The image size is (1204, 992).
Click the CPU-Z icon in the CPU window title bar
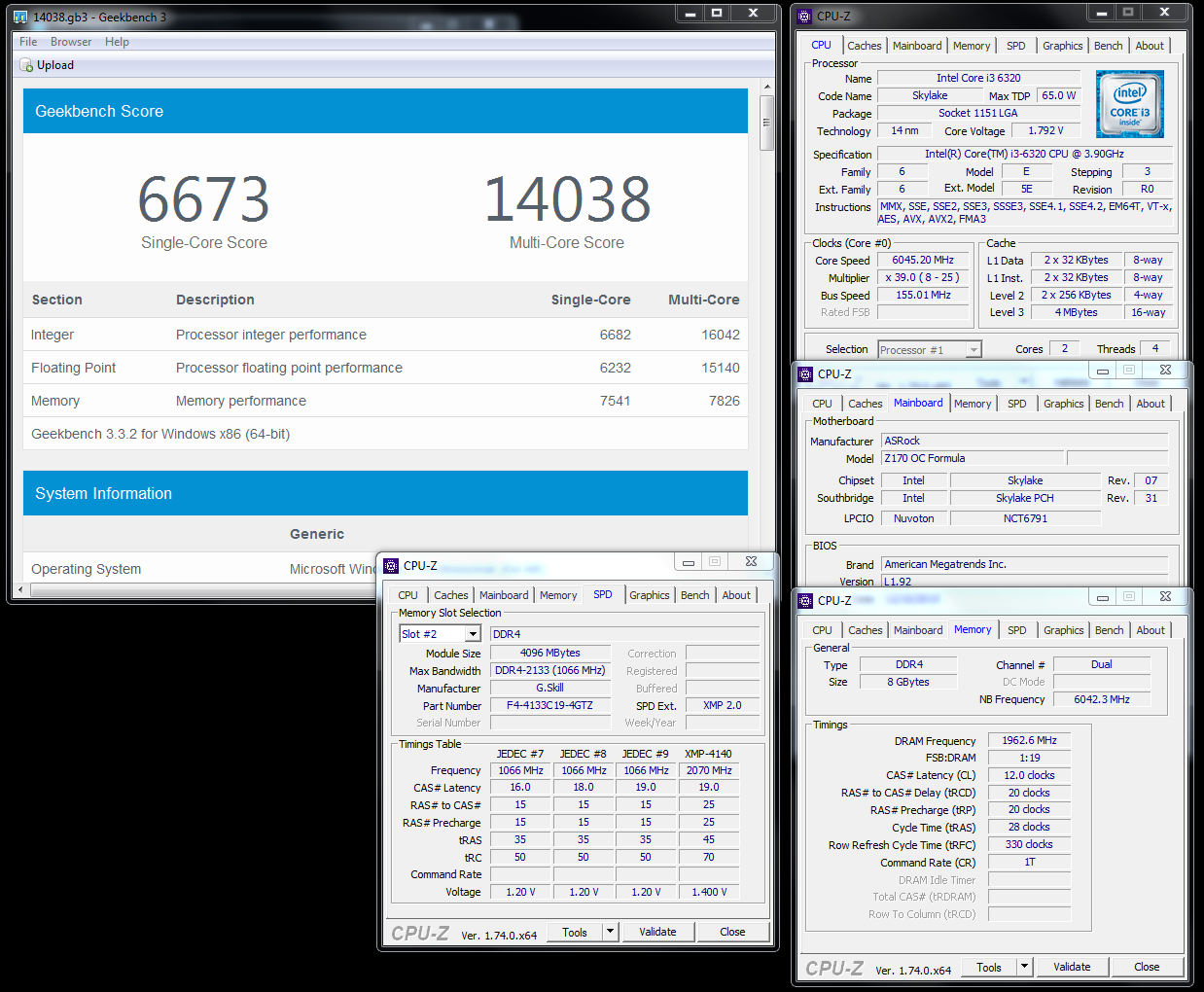(805, 16)
